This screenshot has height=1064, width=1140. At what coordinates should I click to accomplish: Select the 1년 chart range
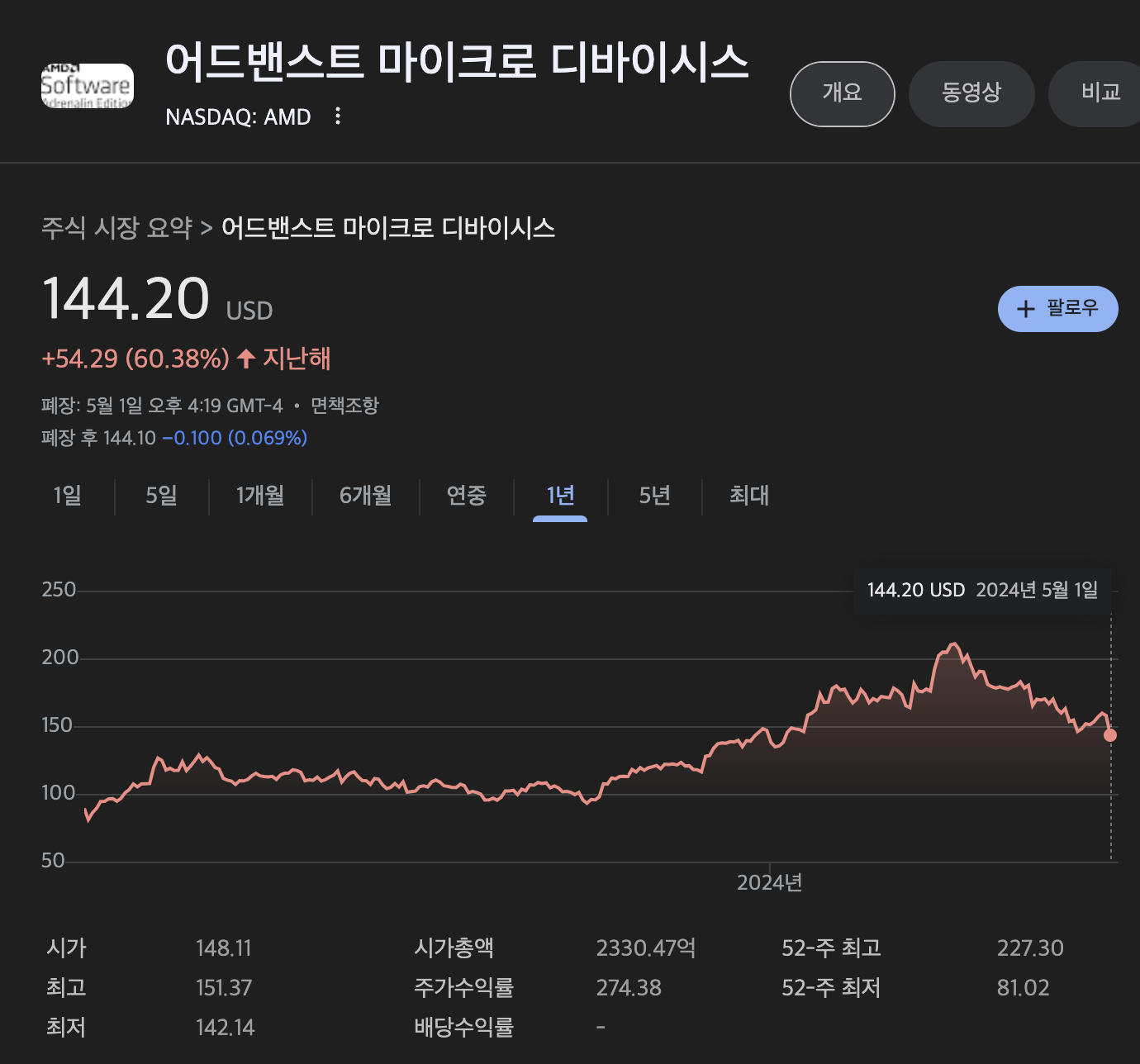tap(560, 496)
